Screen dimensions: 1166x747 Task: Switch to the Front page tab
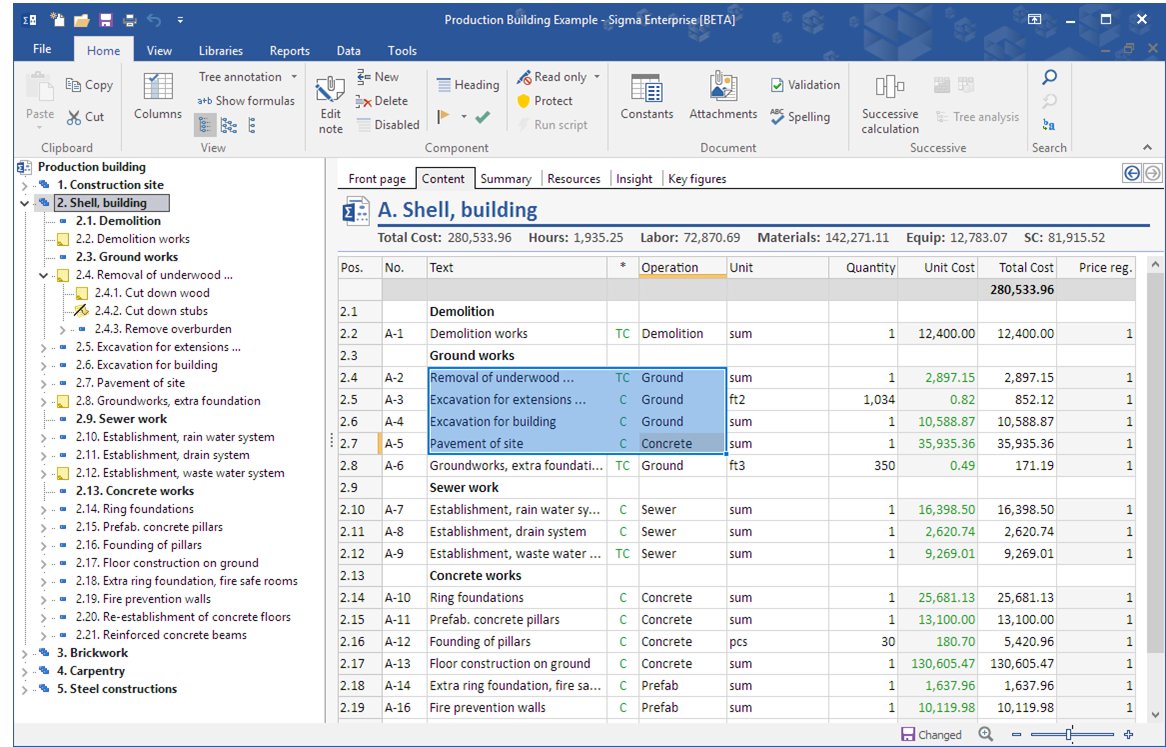(x=377, y=178)
